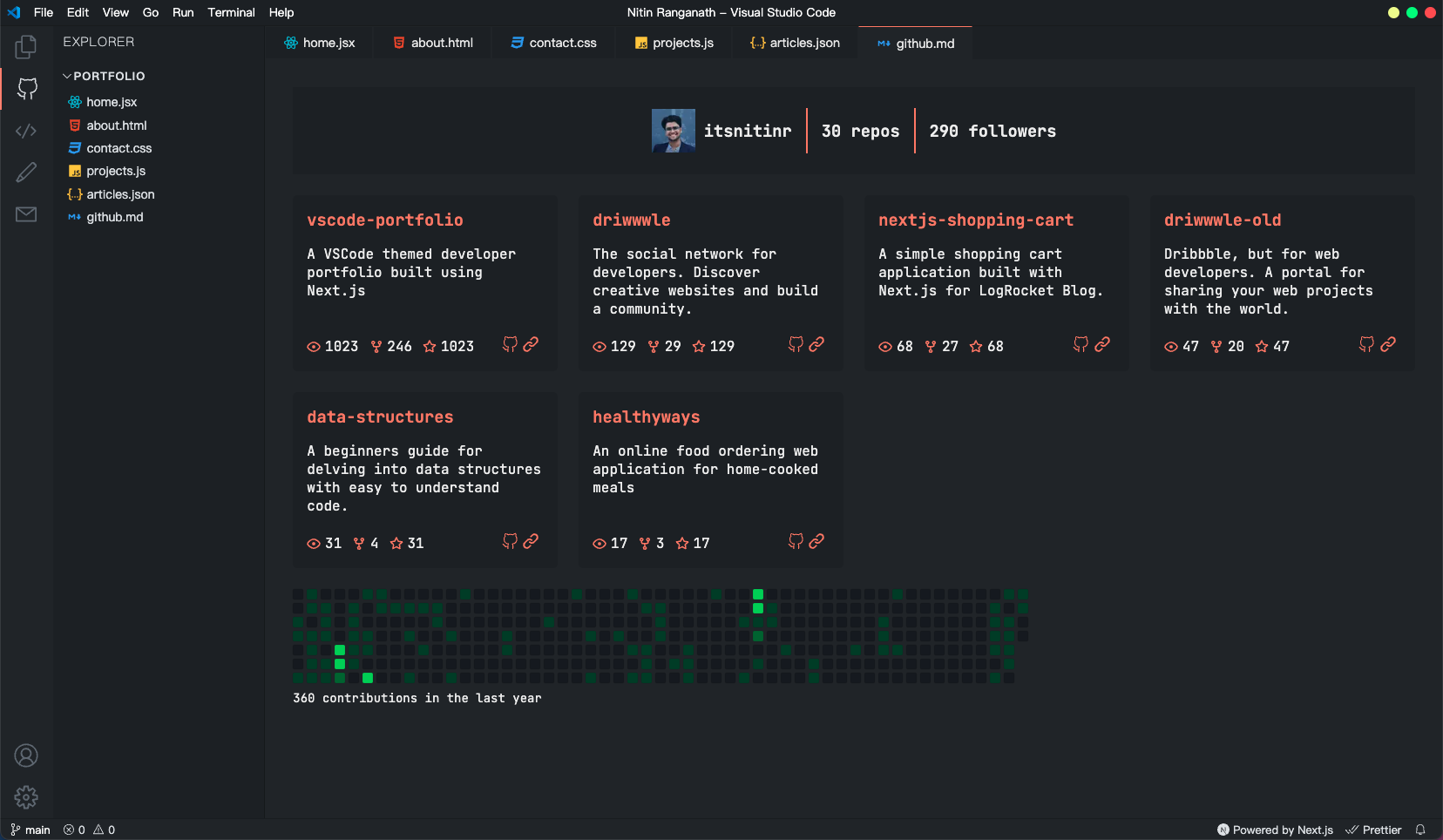Open the View menu
Image resolution: width=1443 pixels, height=840 pixels.
click(115, 12)
